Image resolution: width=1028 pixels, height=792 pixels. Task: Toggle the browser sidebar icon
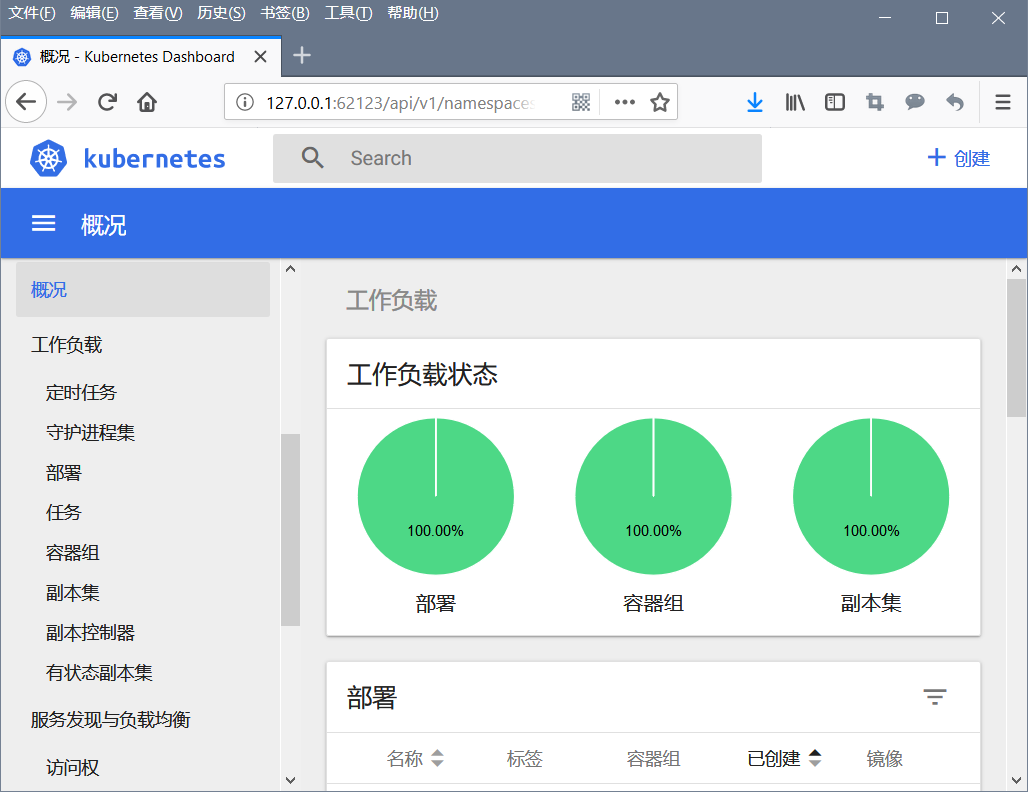(835, 102)
